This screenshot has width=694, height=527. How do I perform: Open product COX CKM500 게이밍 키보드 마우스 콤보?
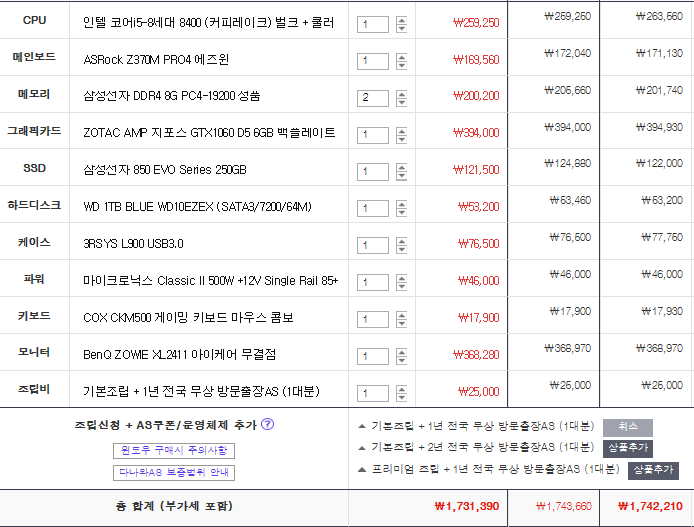click(x=188, y=318)
